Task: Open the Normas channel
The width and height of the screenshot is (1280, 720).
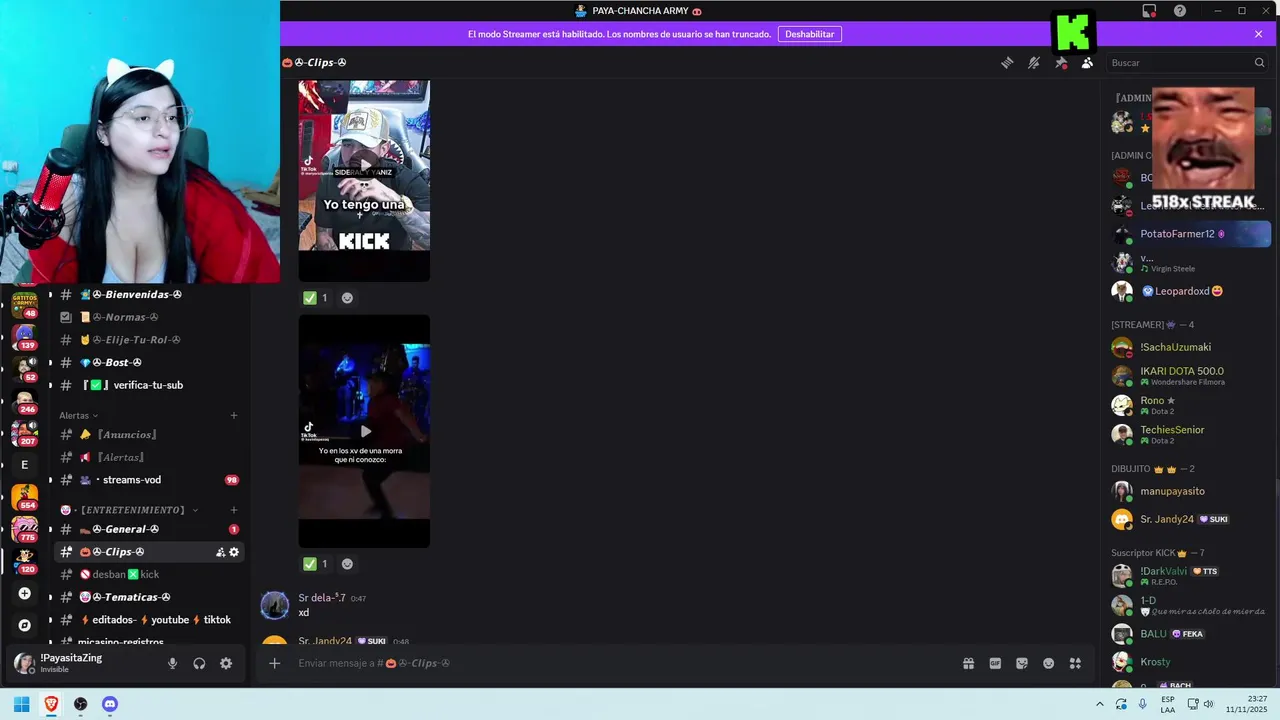Action: point(148,317)
